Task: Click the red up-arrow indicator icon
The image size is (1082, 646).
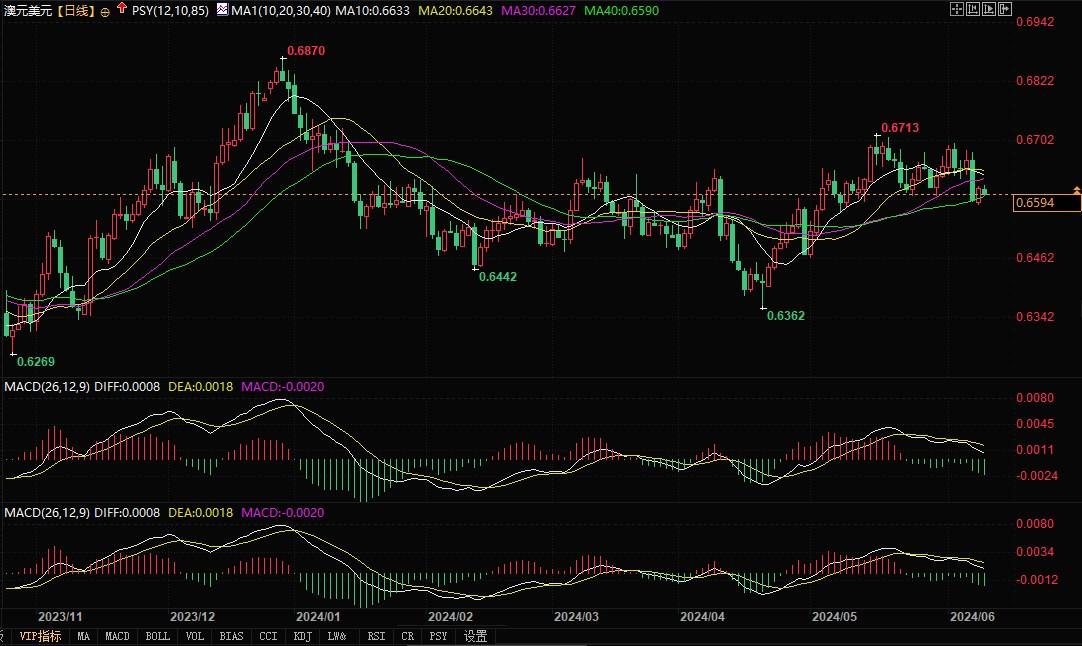Action: tap(121, 8)
